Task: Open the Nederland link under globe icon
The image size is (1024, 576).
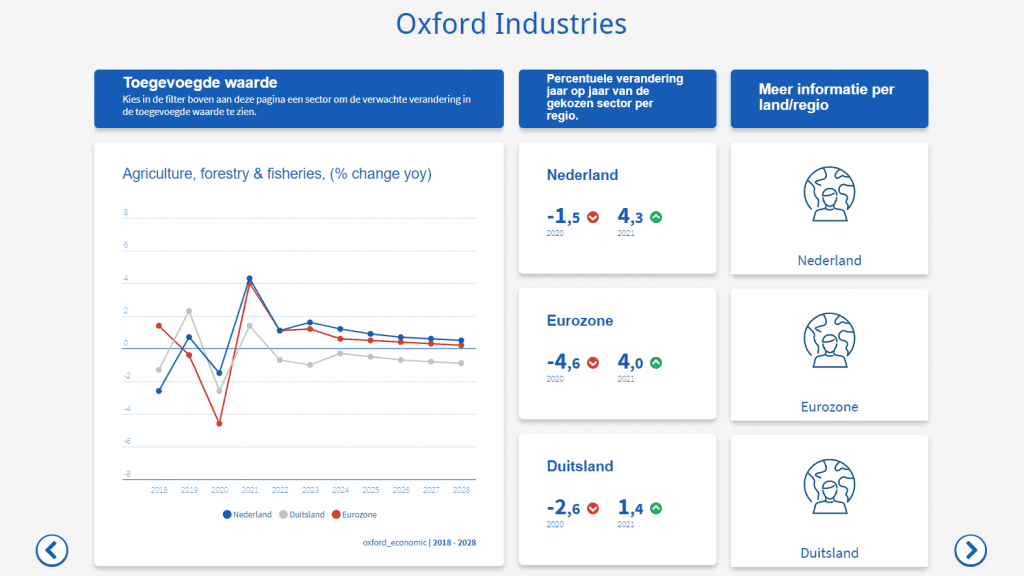Action: click(x=829, y=260)
